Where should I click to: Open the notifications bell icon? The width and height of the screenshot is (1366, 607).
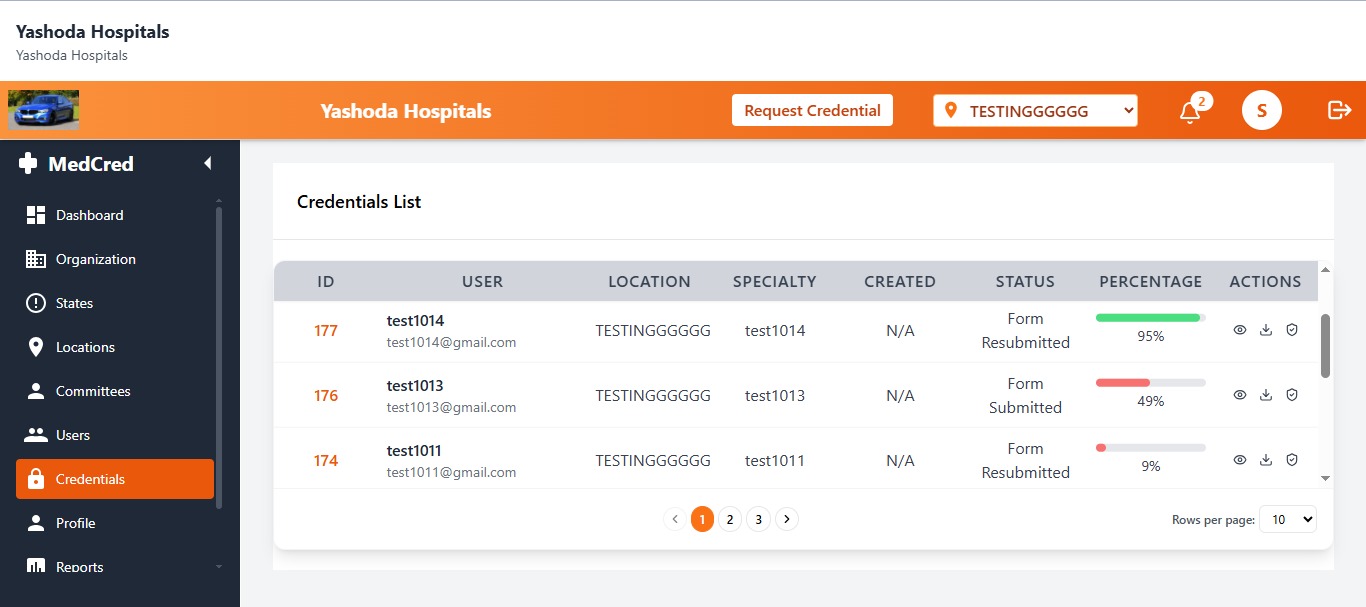coord(1189,112)
